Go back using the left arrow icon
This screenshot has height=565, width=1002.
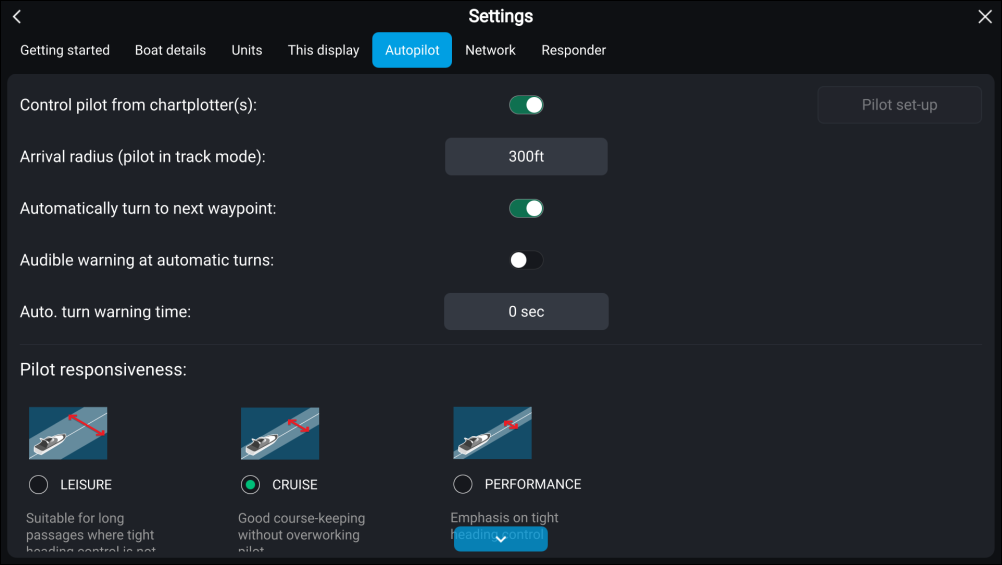[17, 17]
